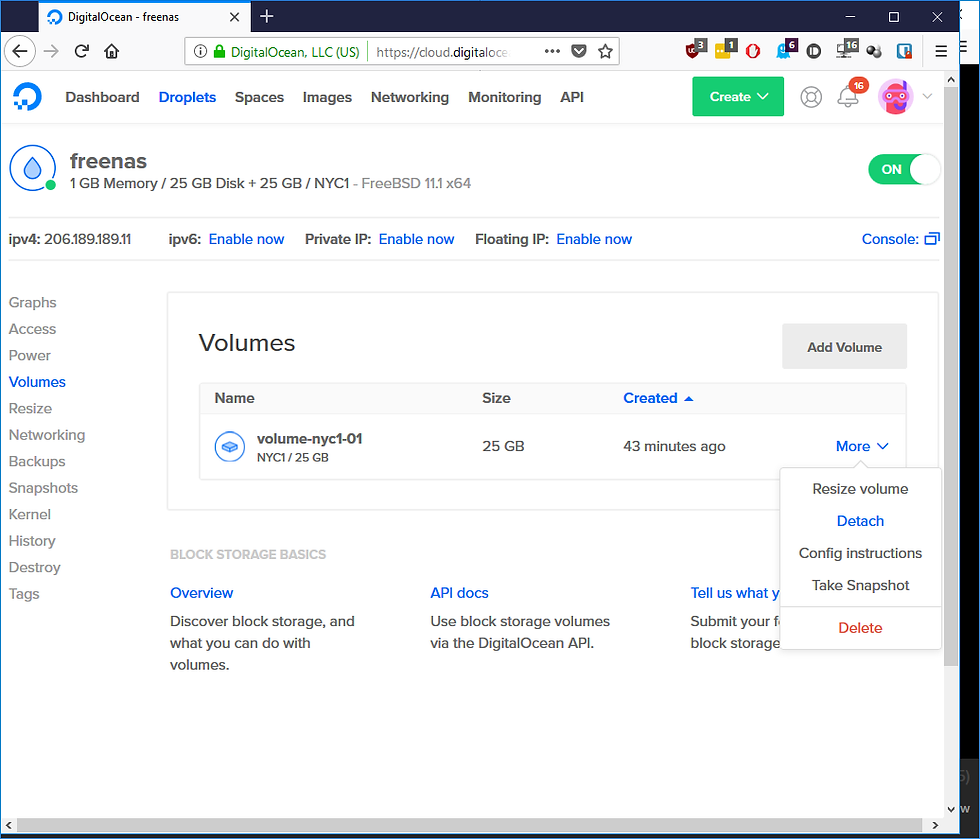This screenshot has width=980, height=839.
Task: Show site information icon
Action: (x=200, y=51)
